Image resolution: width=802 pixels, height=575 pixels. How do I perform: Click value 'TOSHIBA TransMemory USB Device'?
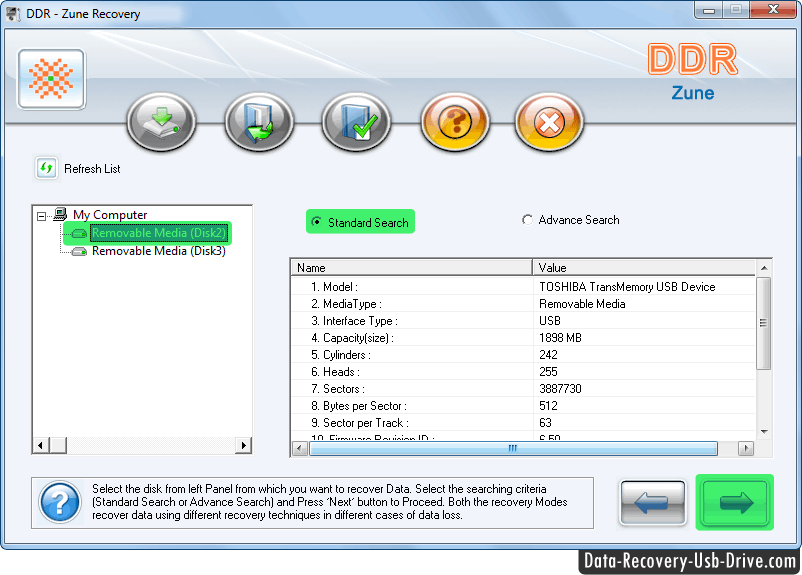coord(627,287)
